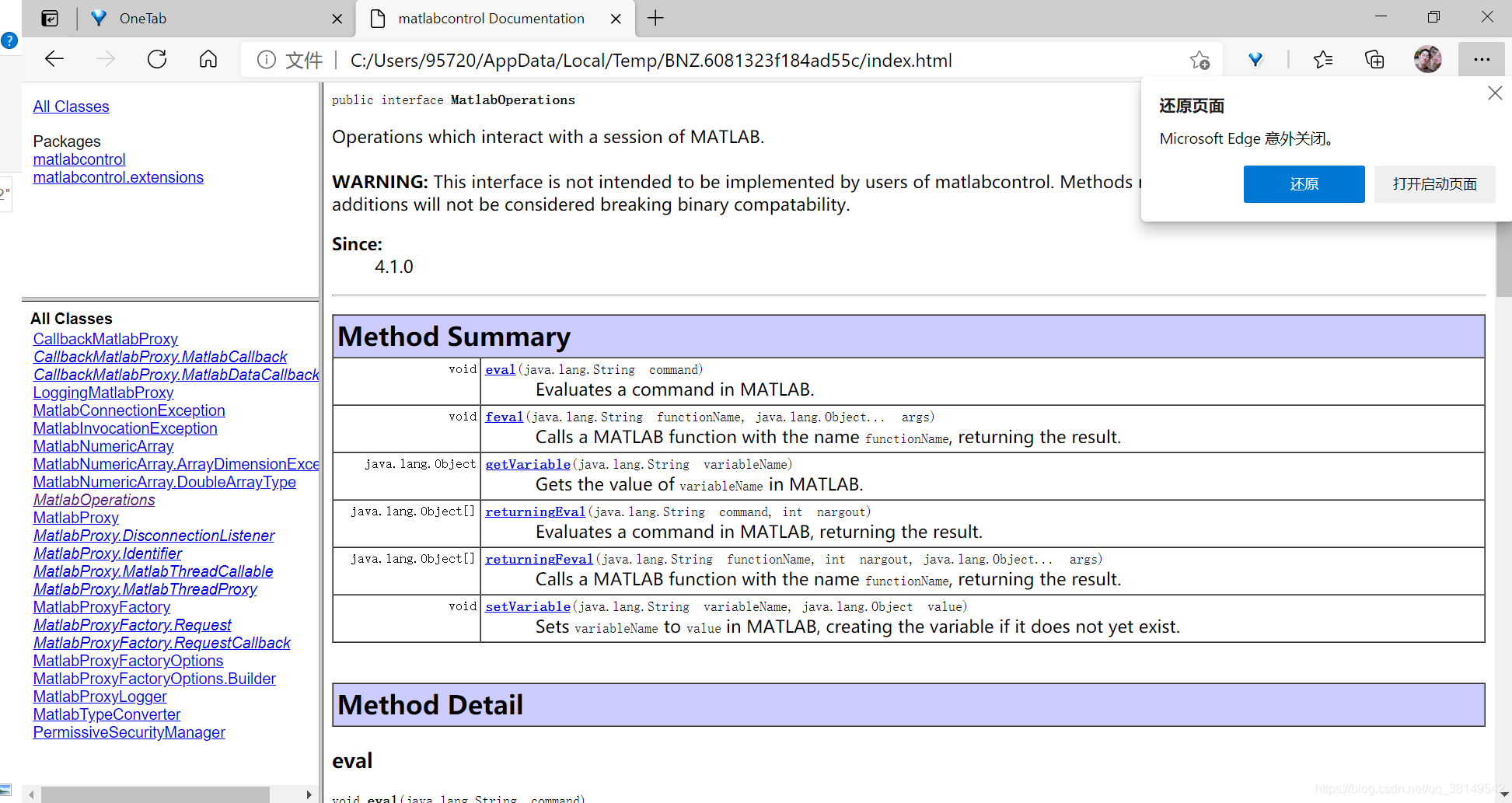The width and height of the screenshot is (1512, 803).
Task: Click the 文件 page info icon
Action: [267, 59]
